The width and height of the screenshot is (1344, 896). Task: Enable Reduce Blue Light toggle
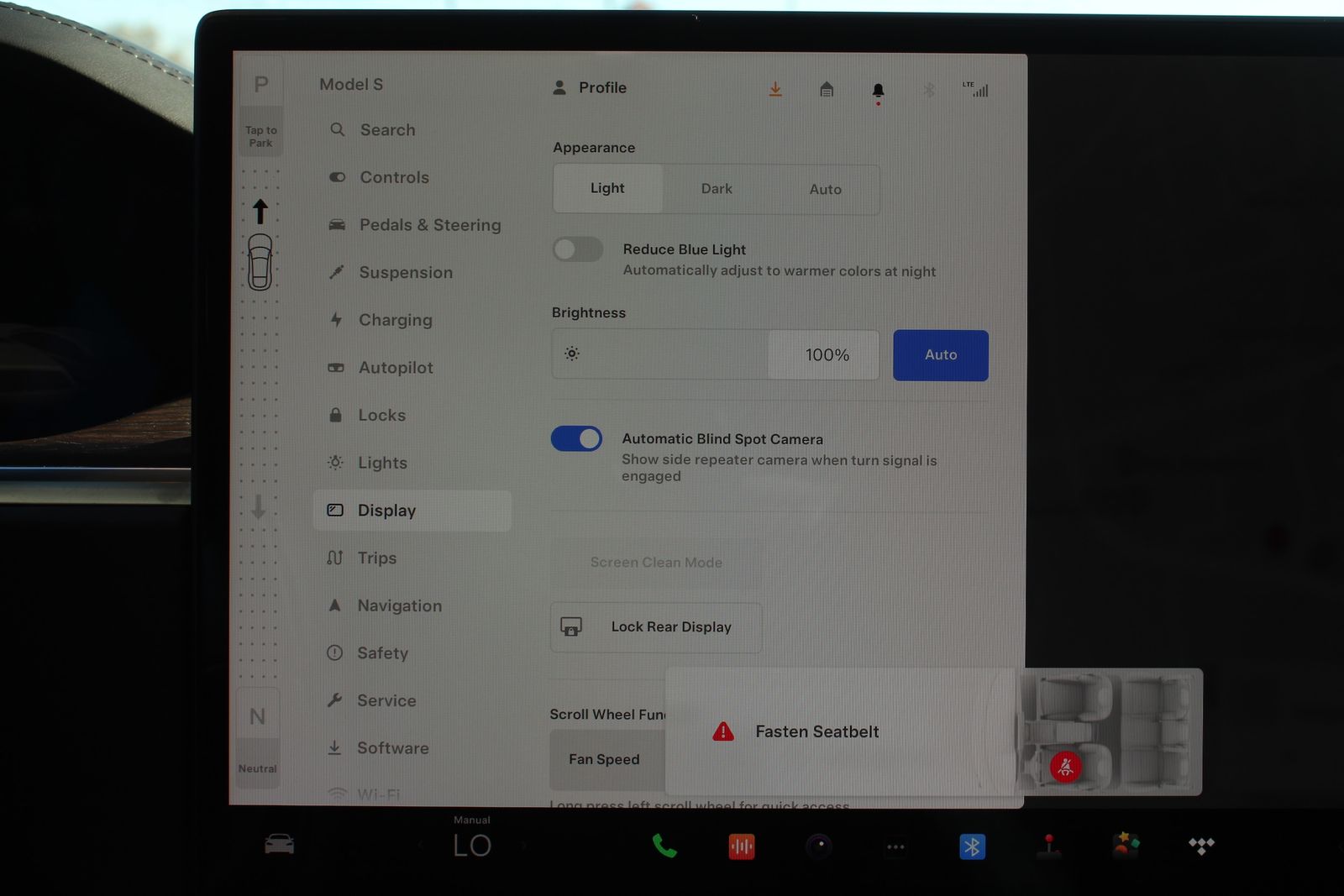click(578, 249)
